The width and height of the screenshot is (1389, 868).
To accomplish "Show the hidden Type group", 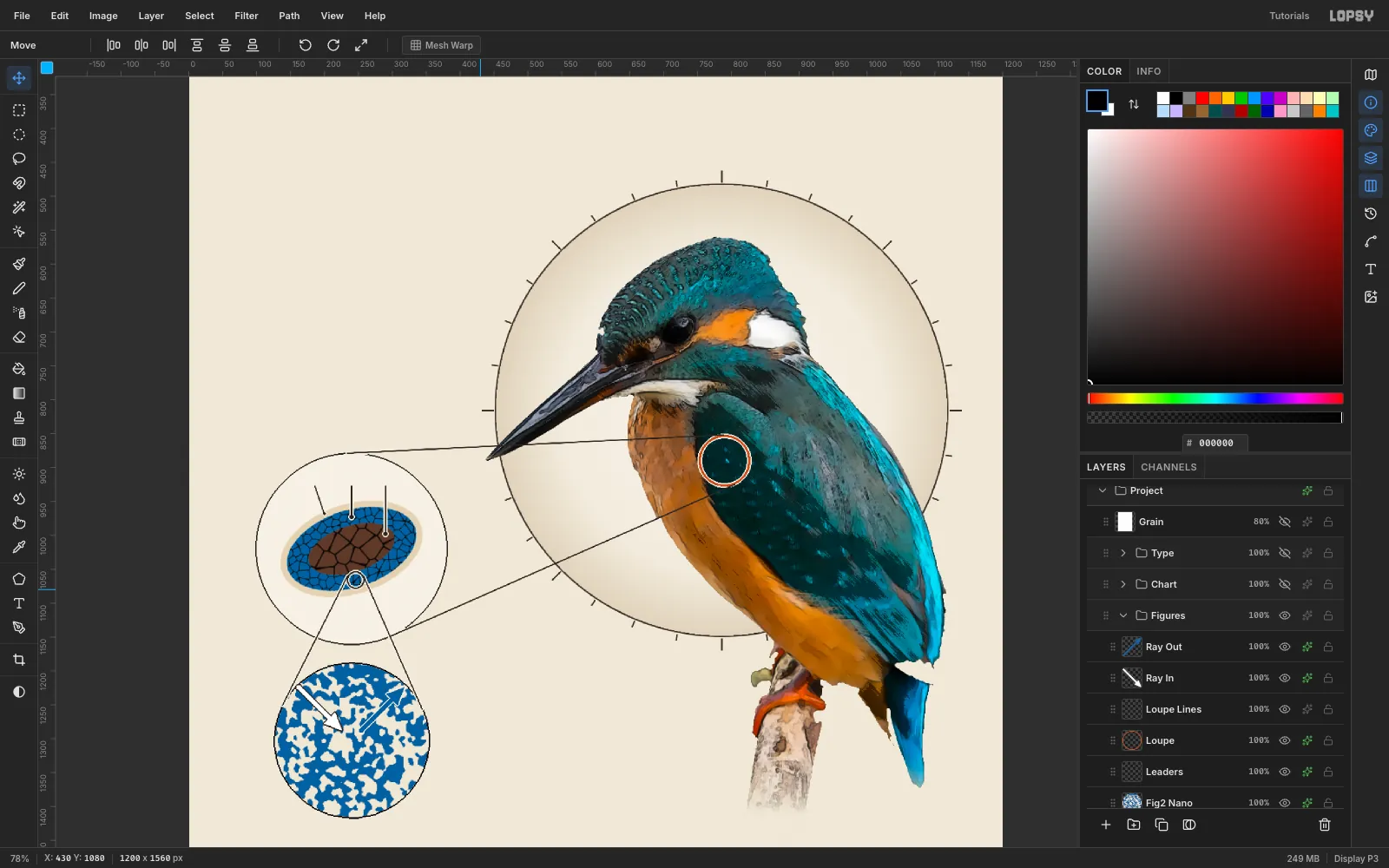I will (x=1285, y=553).
